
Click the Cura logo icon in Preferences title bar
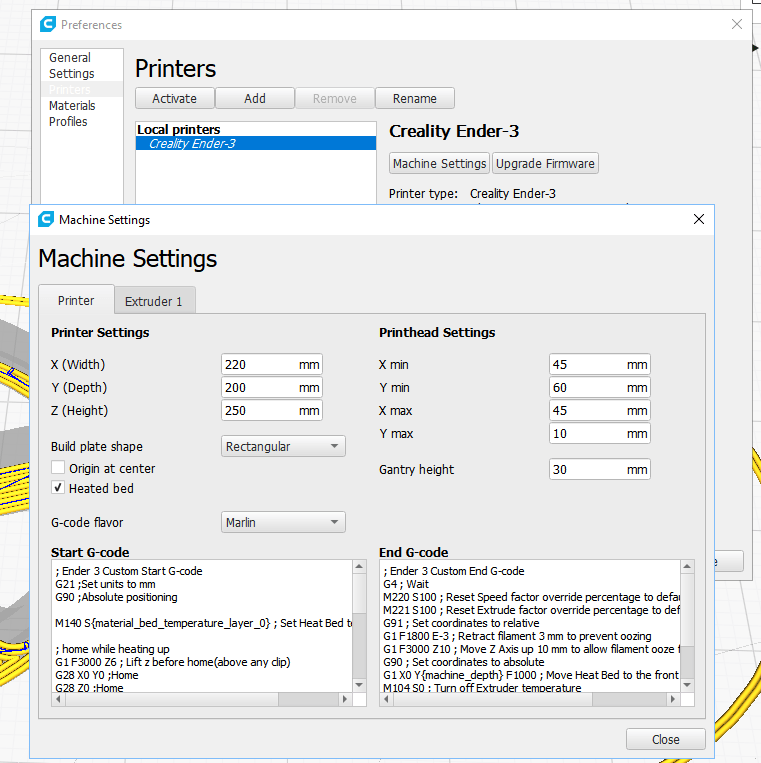pos(48,24)
